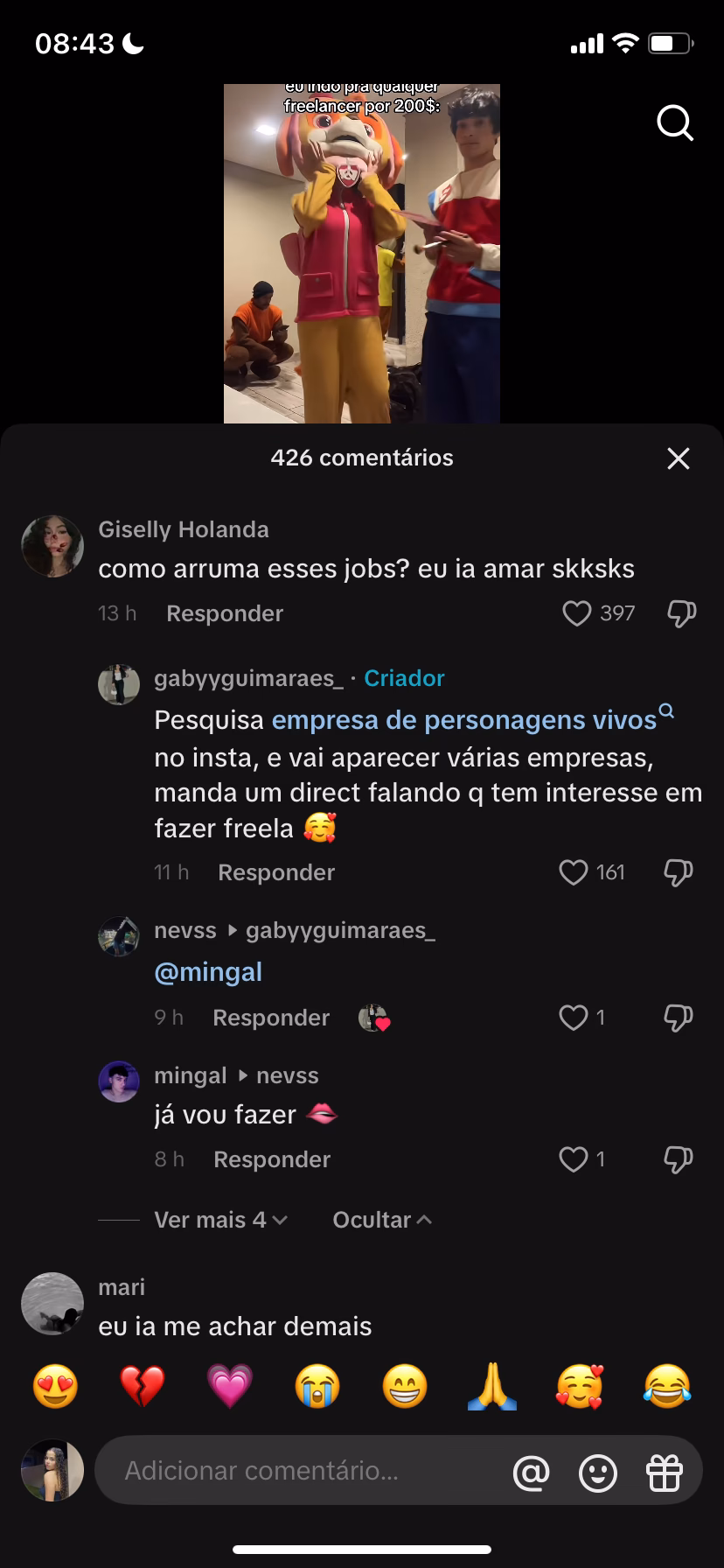This screenshot has height=1568, width=724.
Task: Collapse replies using Ocultar
Action: (x=382, y=1220)
